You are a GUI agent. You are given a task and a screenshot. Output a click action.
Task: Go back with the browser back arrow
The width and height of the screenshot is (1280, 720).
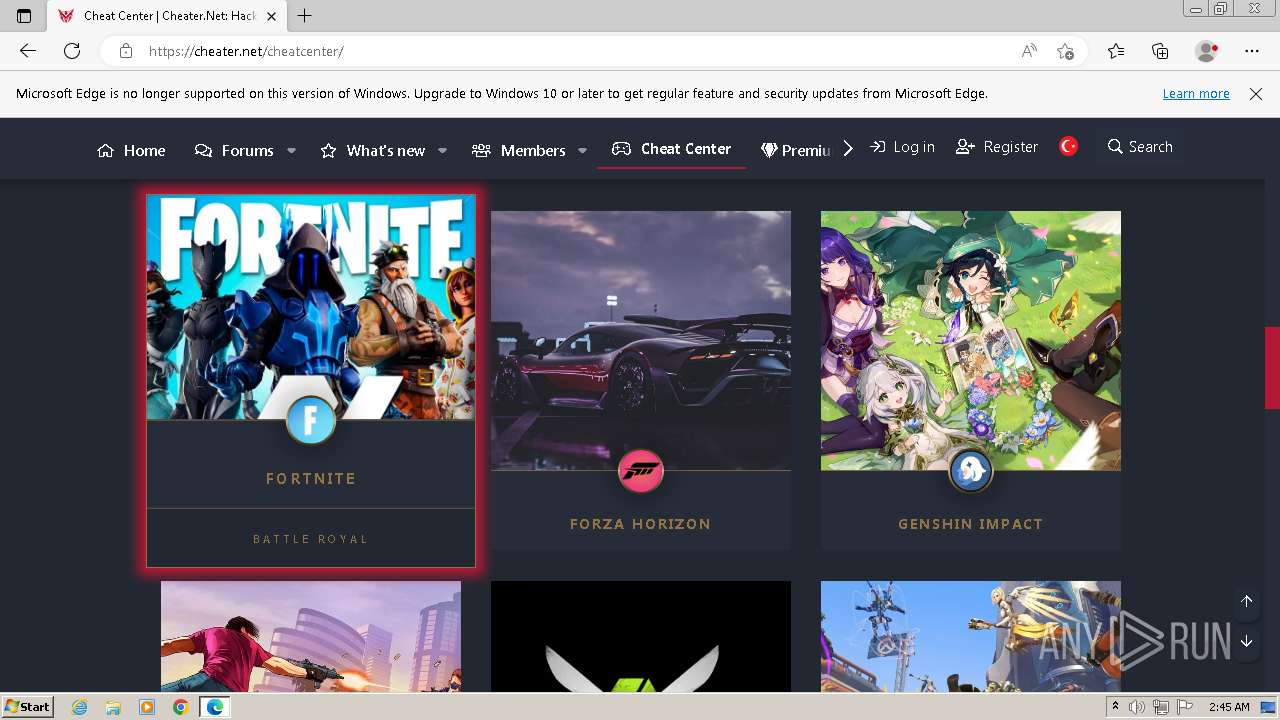pos(28,51)
